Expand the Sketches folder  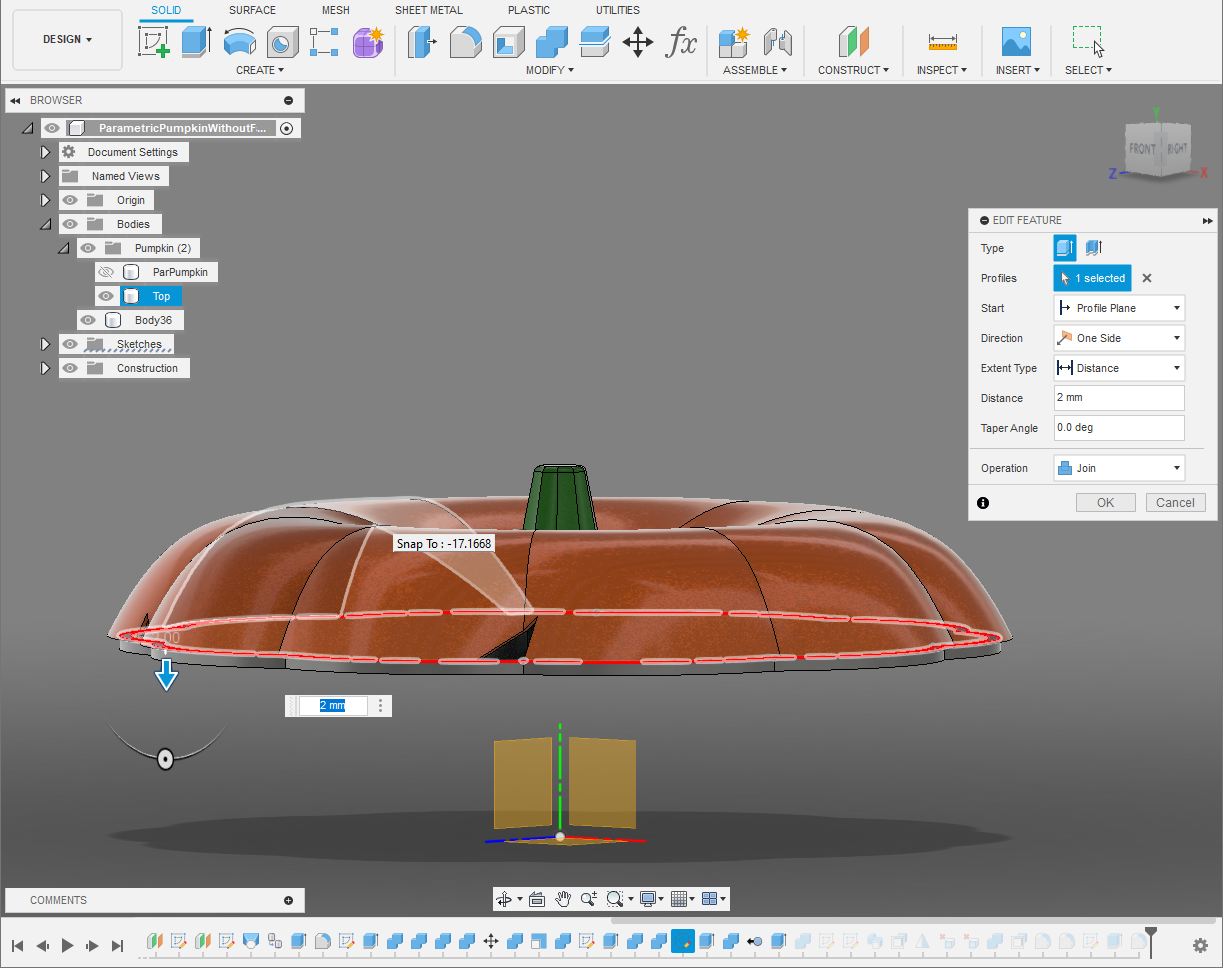pos(45,344)
